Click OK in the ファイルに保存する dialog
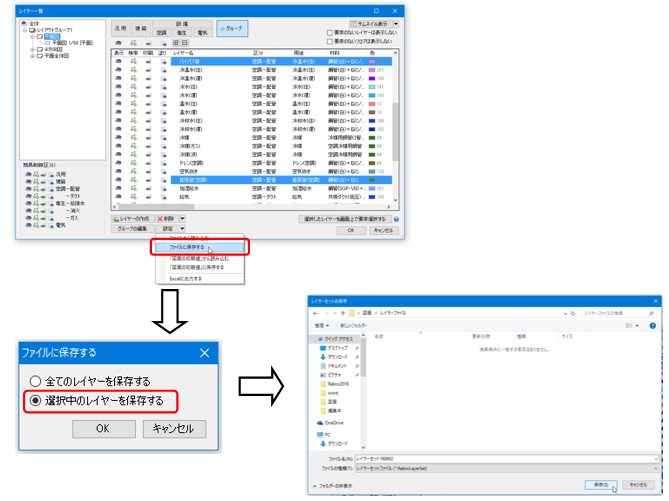 pos(102,428)
